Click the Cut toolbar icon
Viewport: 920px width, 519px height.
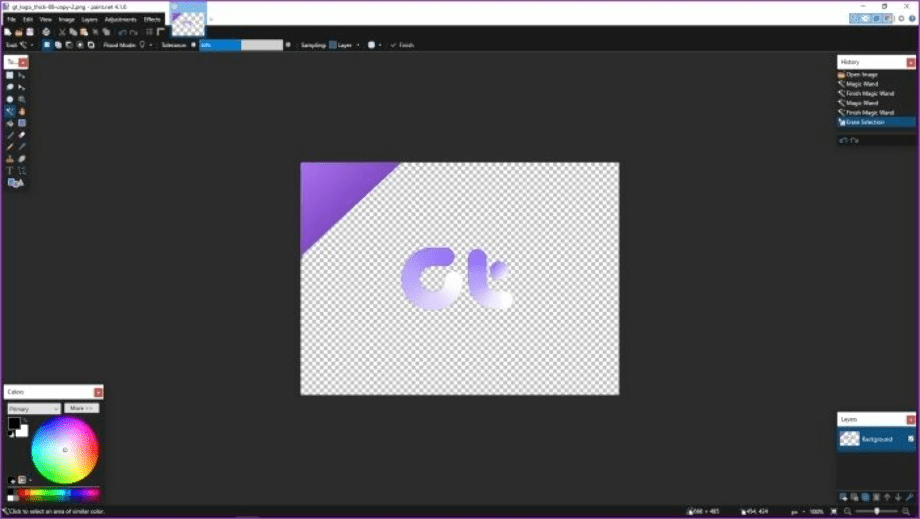[x=62, y=32]
